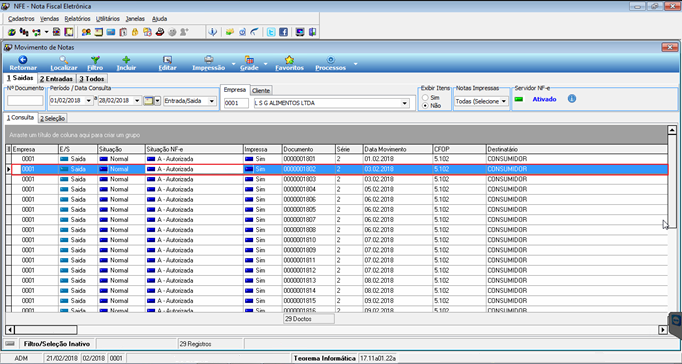This screenshot has width=682, height=364.
Task: Open the Vendas menu
Action: (49, 19)
